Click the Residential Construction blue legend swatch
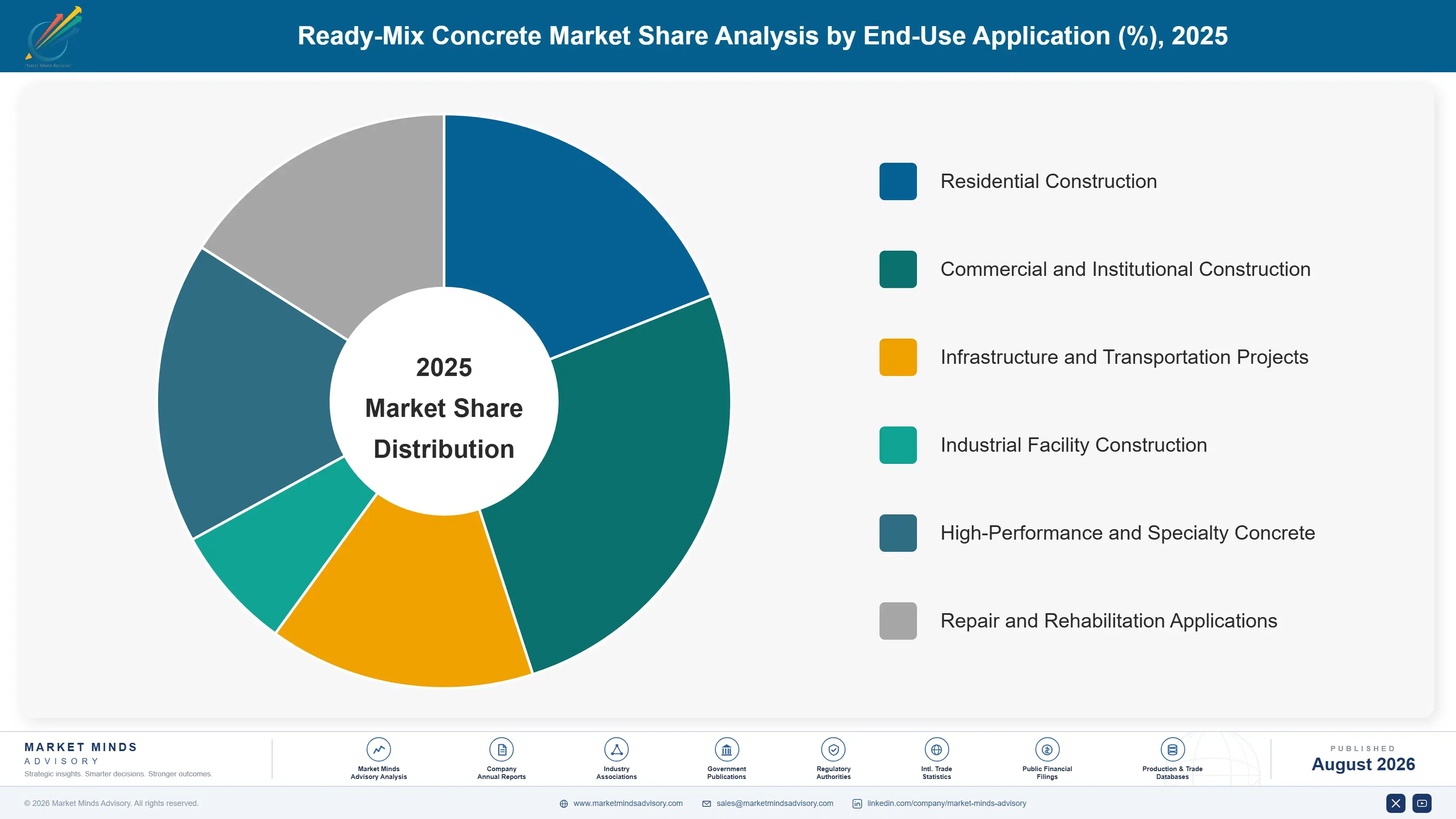 (x=897, y=181)
